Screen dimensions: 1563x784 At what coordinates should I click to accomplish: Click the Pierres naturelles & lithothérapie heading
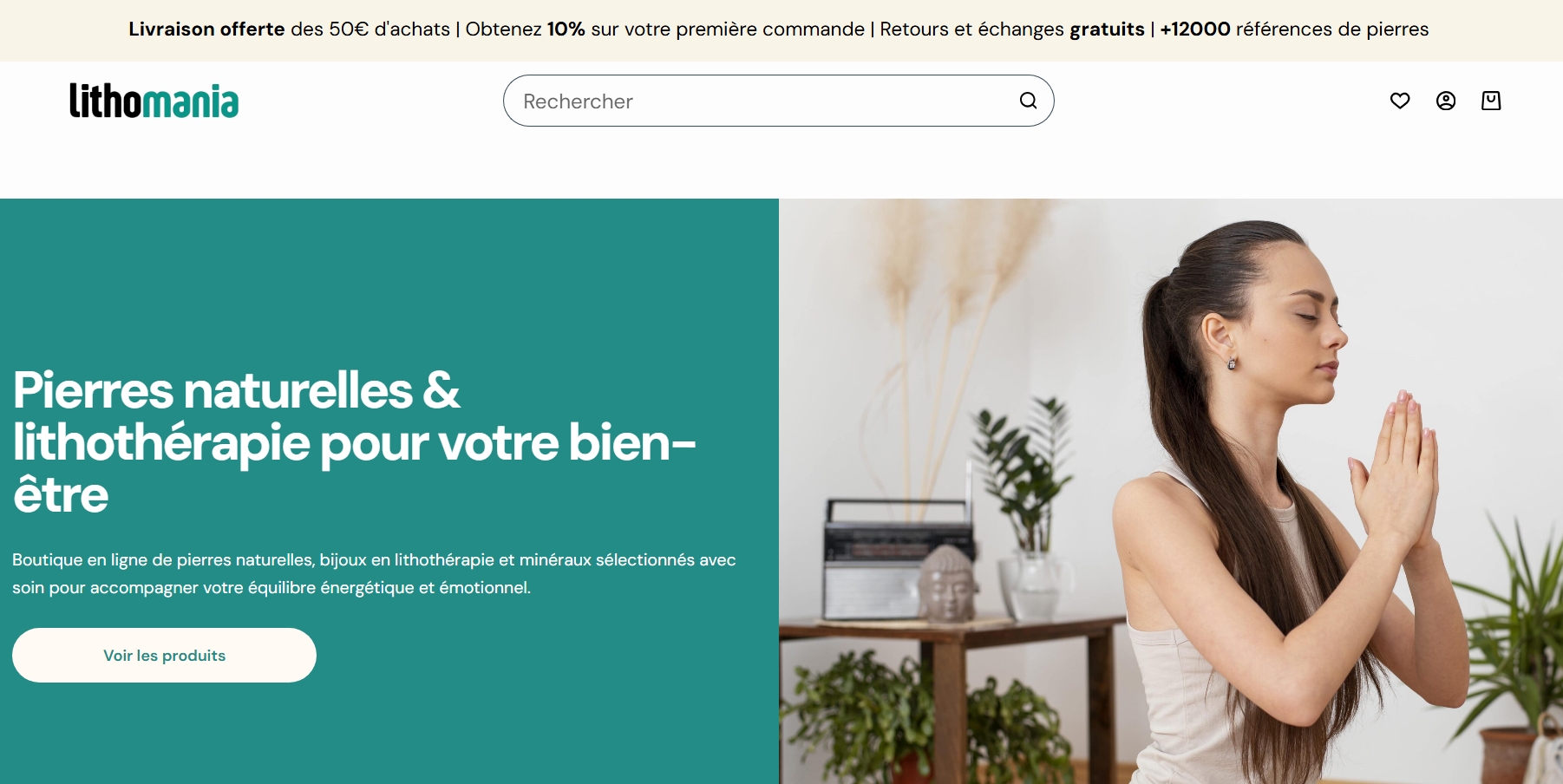tap(355, 442)
